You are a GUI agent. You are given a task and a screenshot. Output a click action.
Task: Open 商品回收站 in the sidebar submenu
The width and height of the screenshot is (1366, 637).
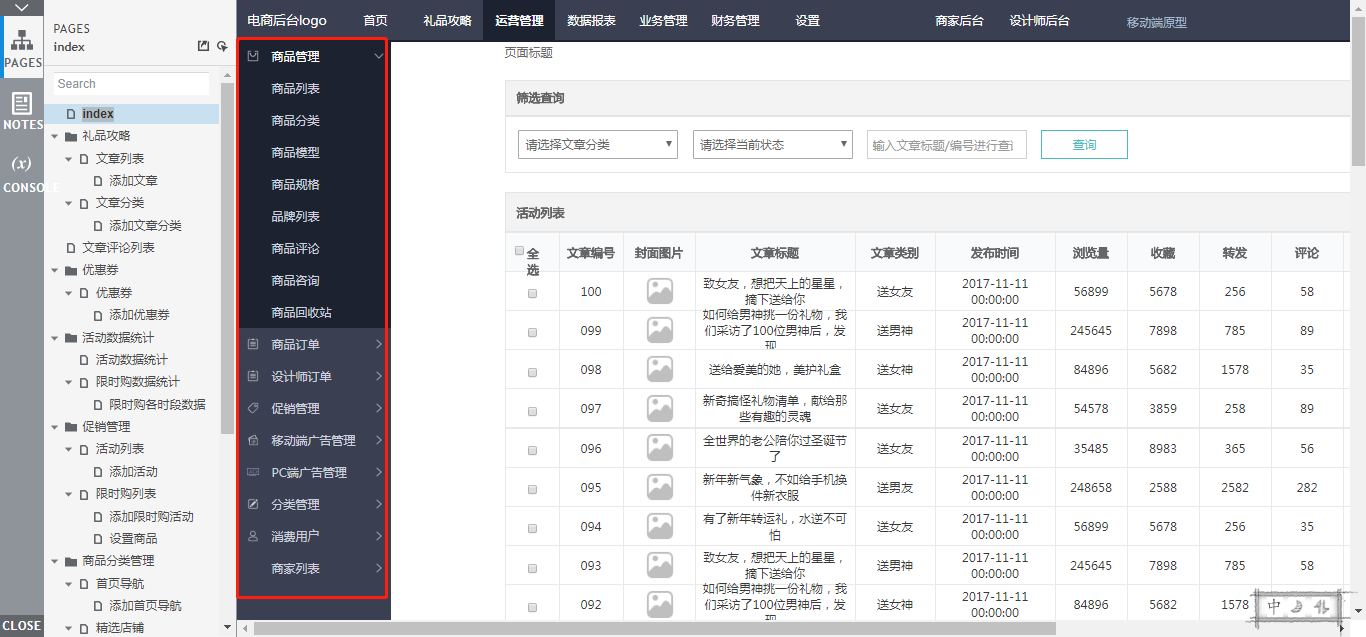[302, 313]
